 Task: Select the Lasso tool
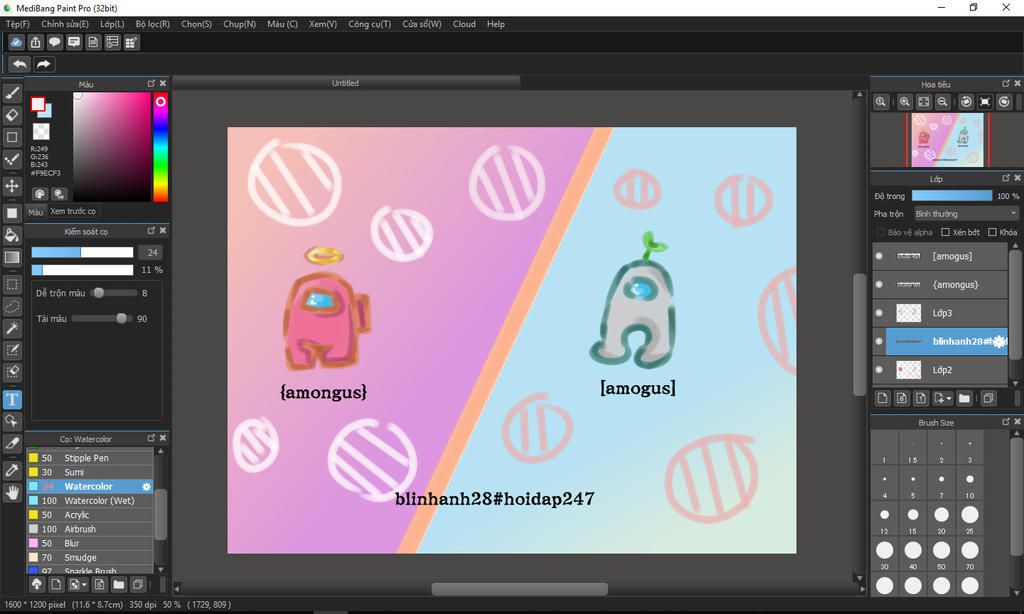click(x=12, y=306)
